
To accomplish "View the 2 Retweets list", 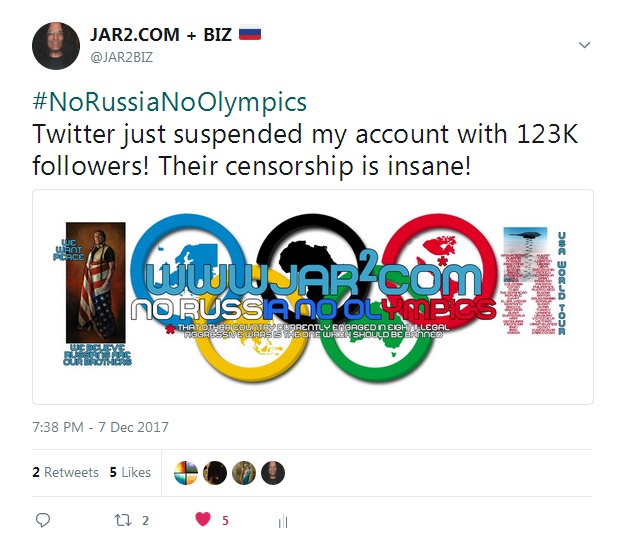I will pos(66,472).
